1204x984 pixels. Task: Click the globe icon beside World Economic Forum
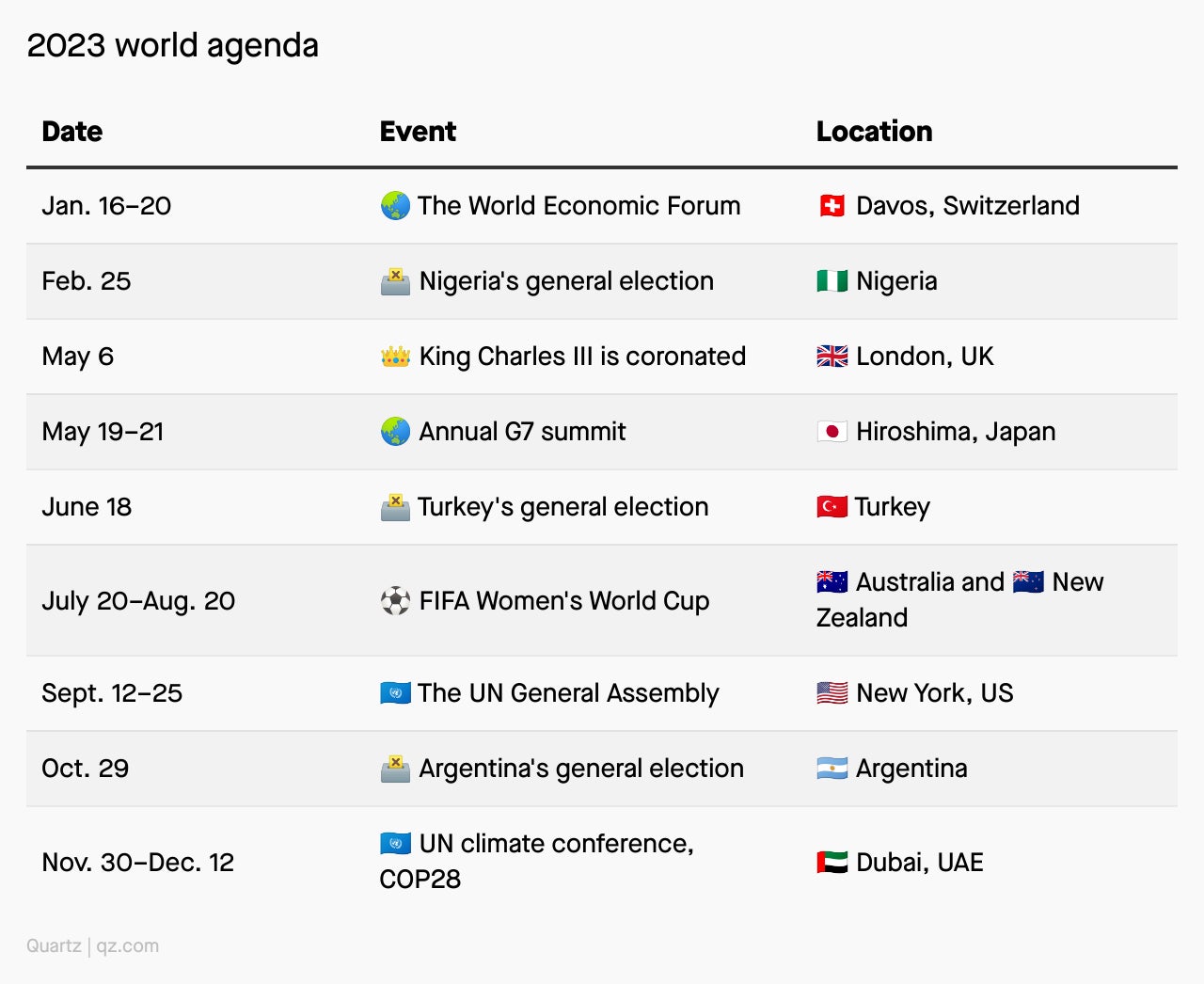point(395,205)
